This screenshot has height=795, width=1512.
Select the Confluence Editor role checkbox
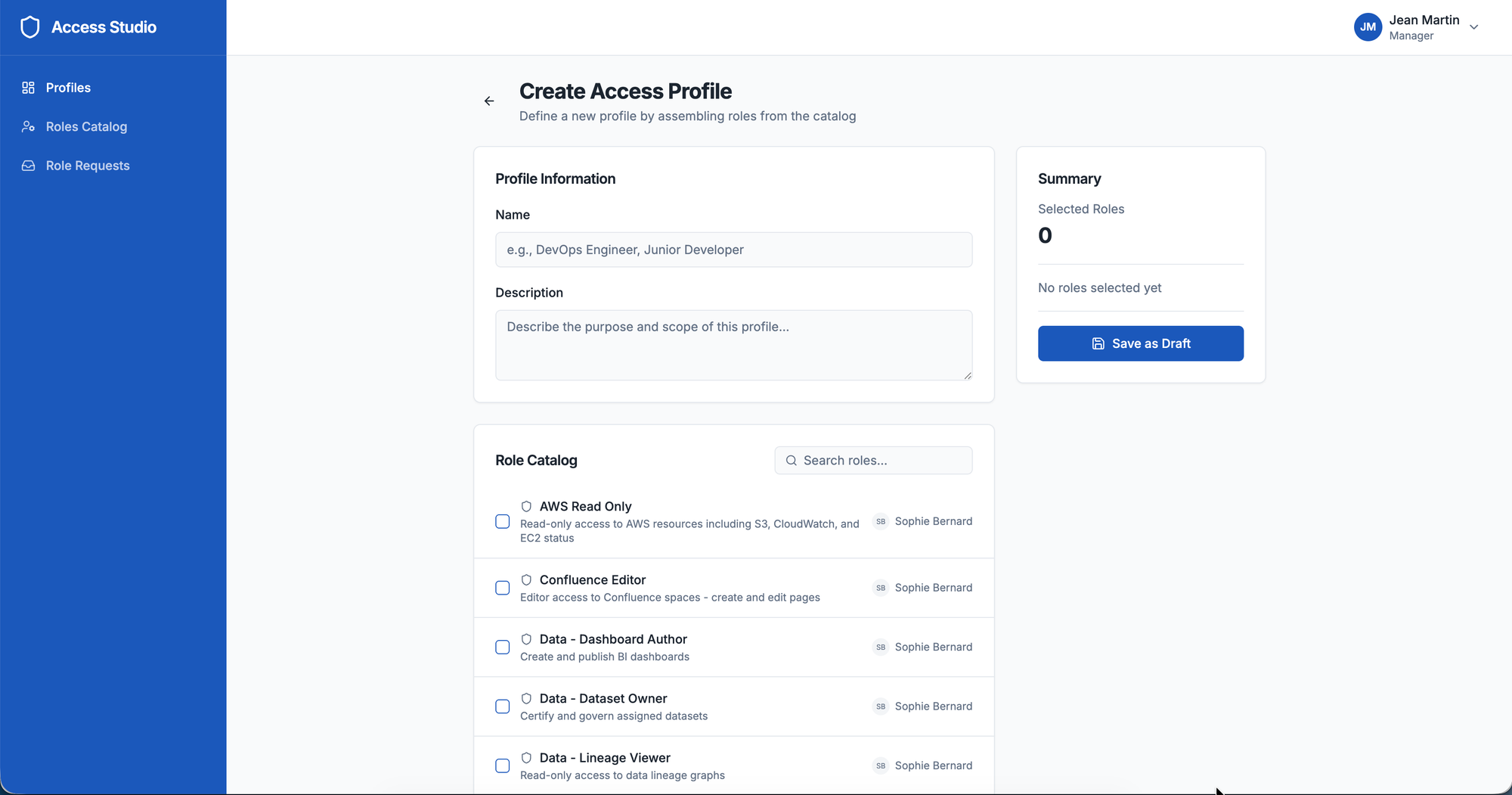tap(503, 588)
